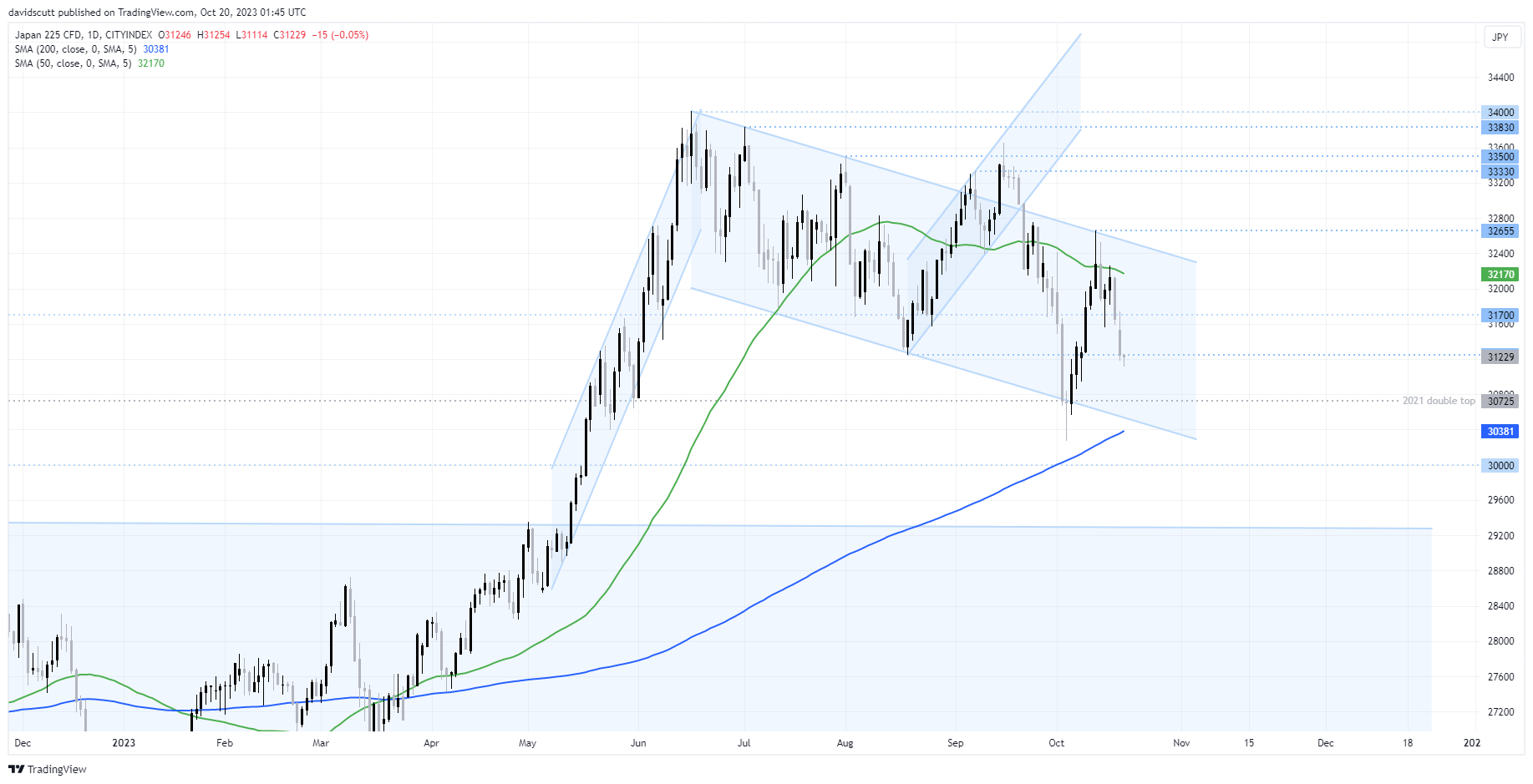The width and height of the screenshot is (1533, 784).
Task: Click the 28400 tick on price axis
Action: tap(1500, 606)
